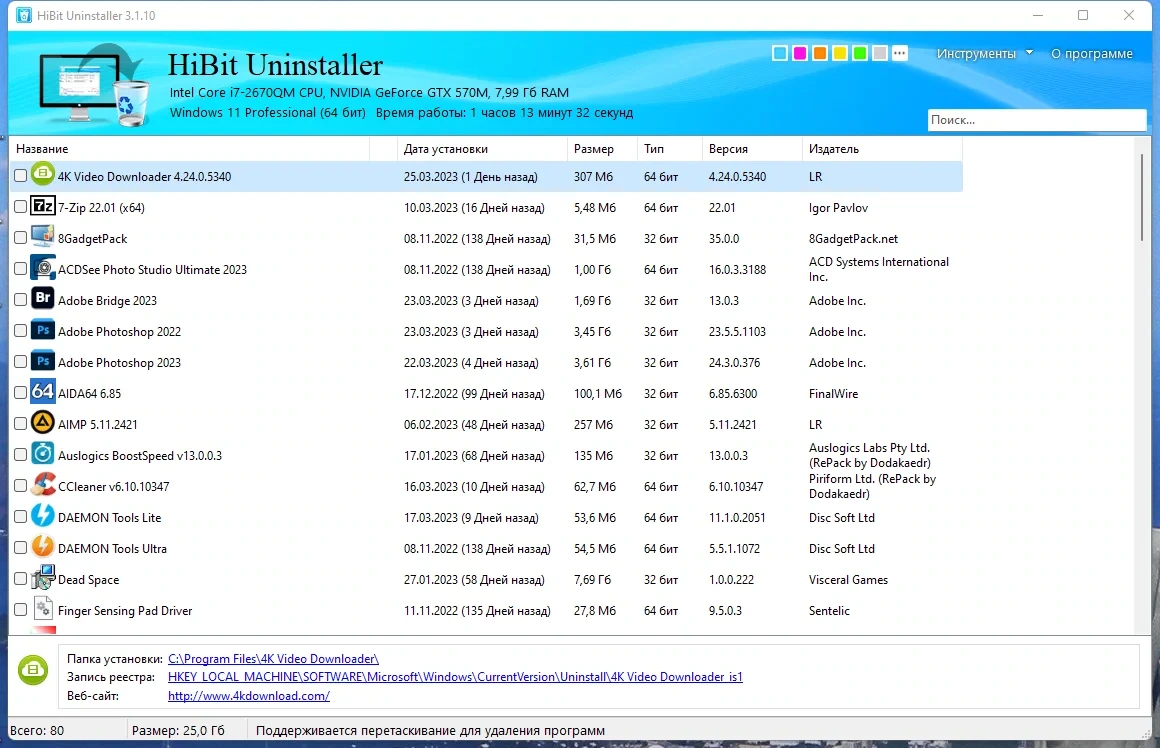Check the DAEMON Tools Lite checkbox
Viewport: 1160px width, 748px height.
tap(21, 517)
